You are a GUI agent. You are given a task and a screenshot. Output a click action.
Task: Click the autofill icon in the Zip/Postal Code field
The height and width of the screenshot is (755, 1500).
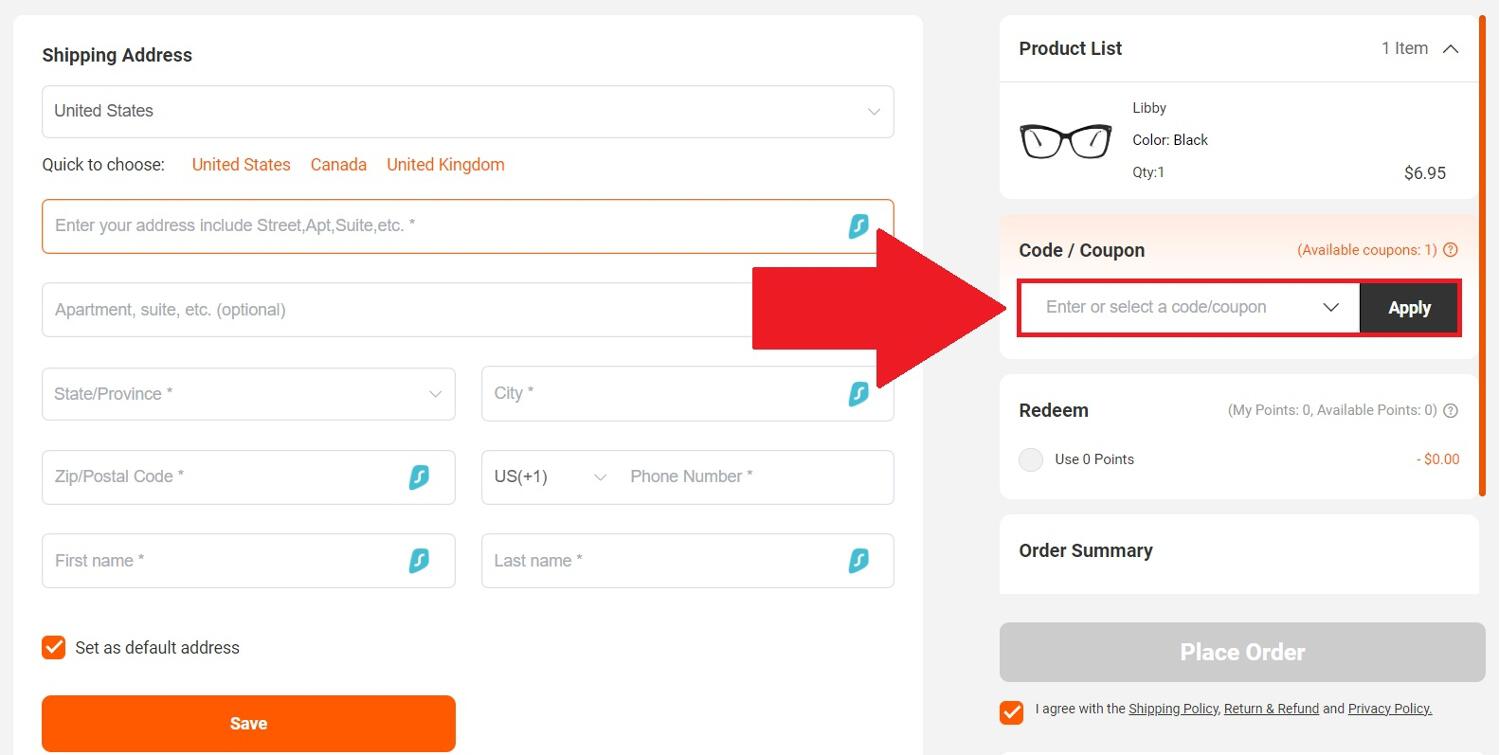(x=420, y=477)
